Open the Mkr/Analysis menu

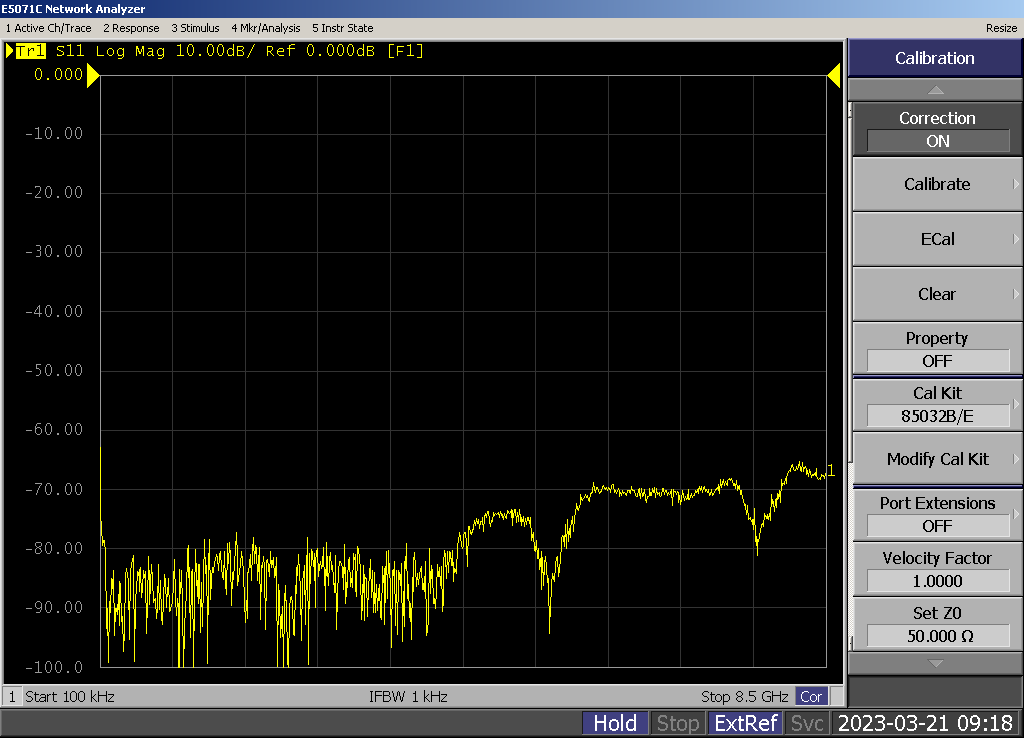(265, 28)
